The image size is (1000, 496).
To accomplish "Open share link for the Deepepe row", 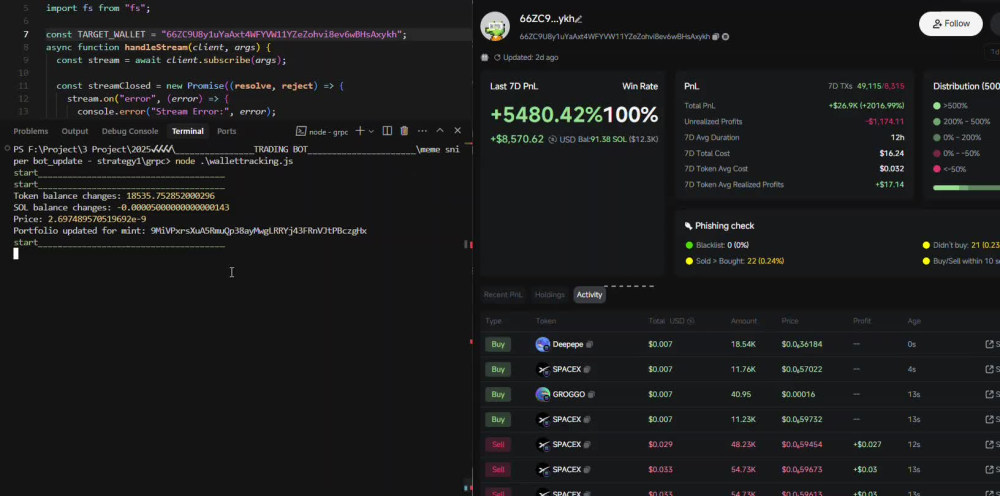I will [990, 344].
